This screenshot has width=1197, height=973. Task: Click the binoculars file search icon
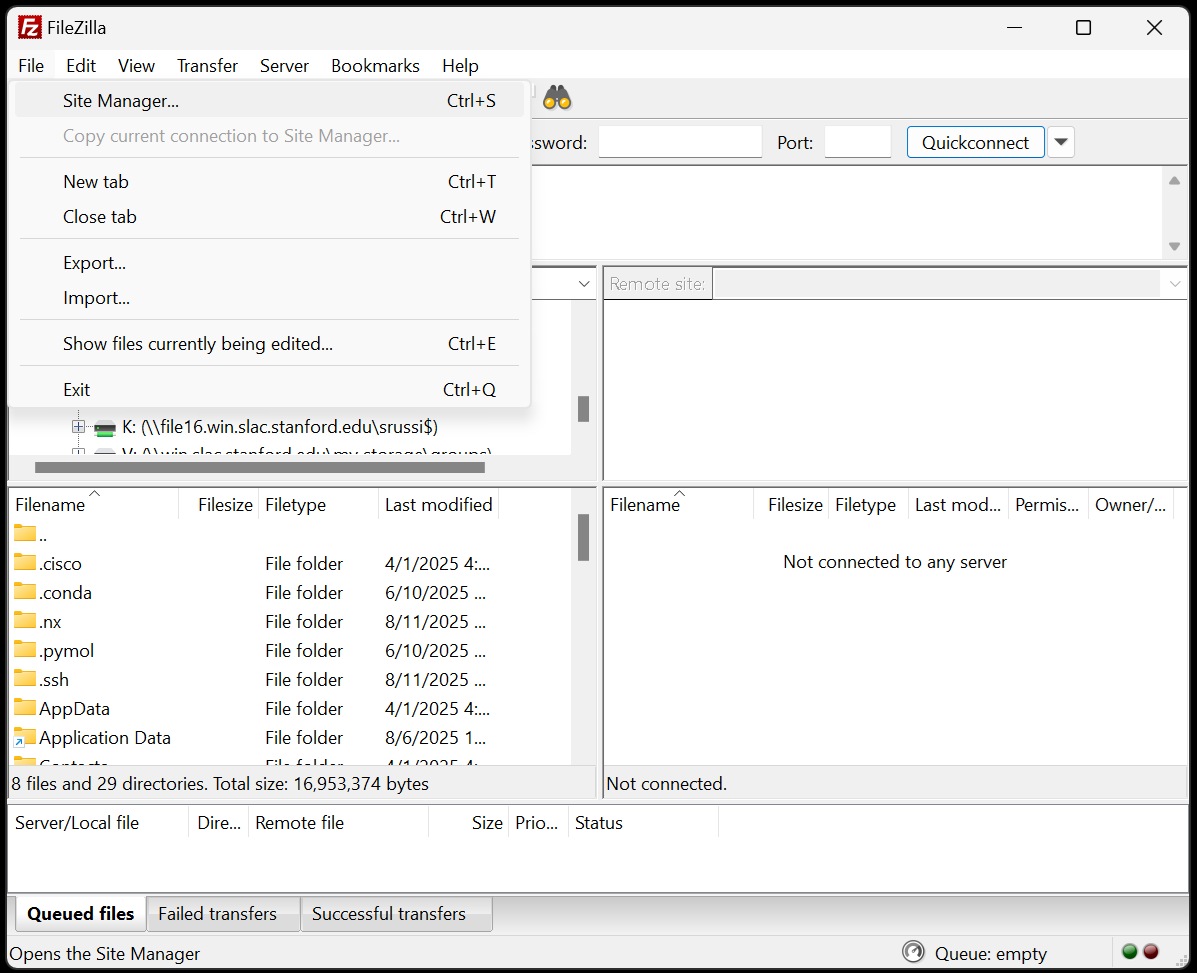point(557,98)
